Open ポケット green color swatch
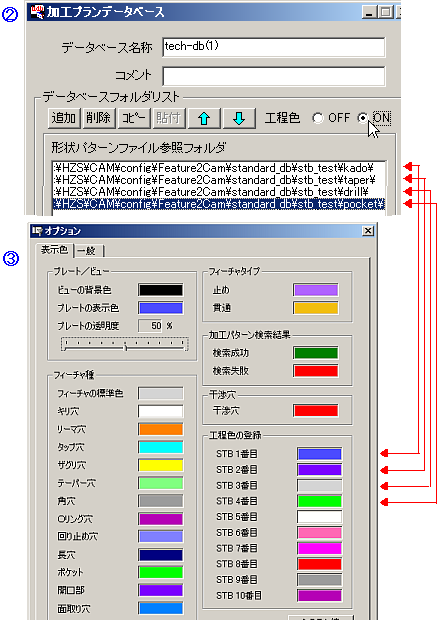This screenshot has width=444, height=620. tap(161, 572)
